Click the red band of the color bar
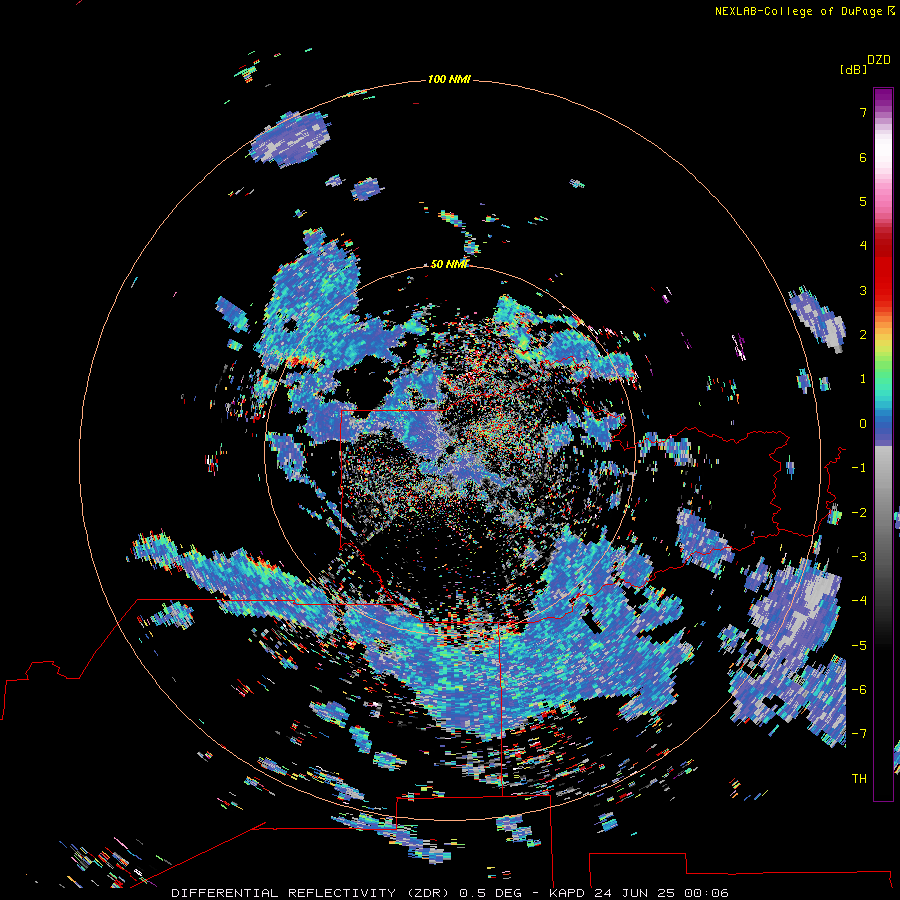The image size is (900, 900). [883, 270]
